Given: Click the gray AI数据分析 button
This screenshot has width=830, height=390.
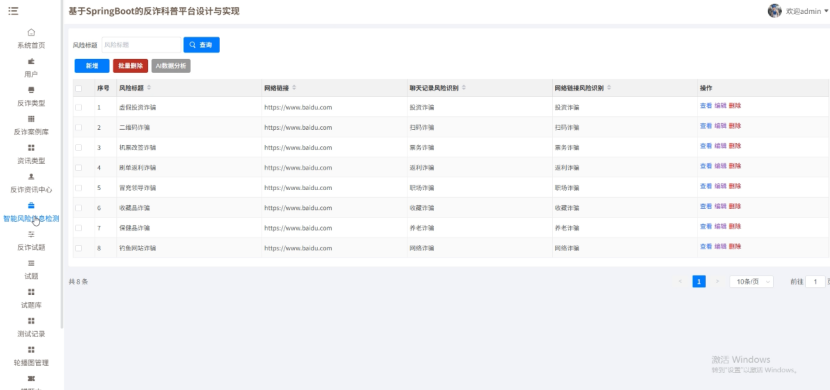Looking at the screenshot, I should (171, 66).
